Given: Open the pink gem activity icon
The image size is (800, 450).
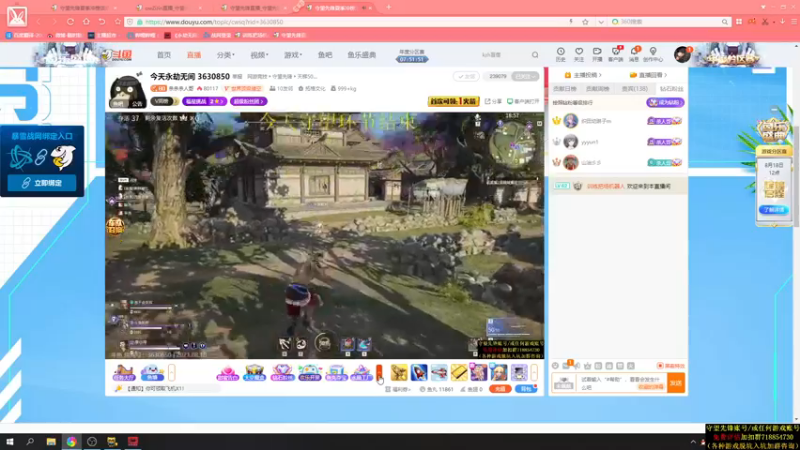Looking at the screenshot, I should pos(228,373).
